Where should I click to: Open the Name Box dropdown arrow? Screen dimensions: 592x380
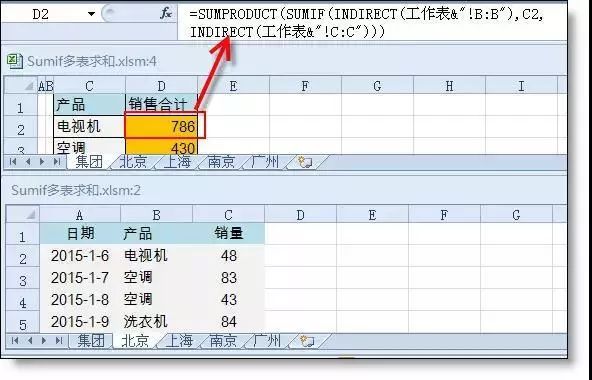[x=91, y=14]
